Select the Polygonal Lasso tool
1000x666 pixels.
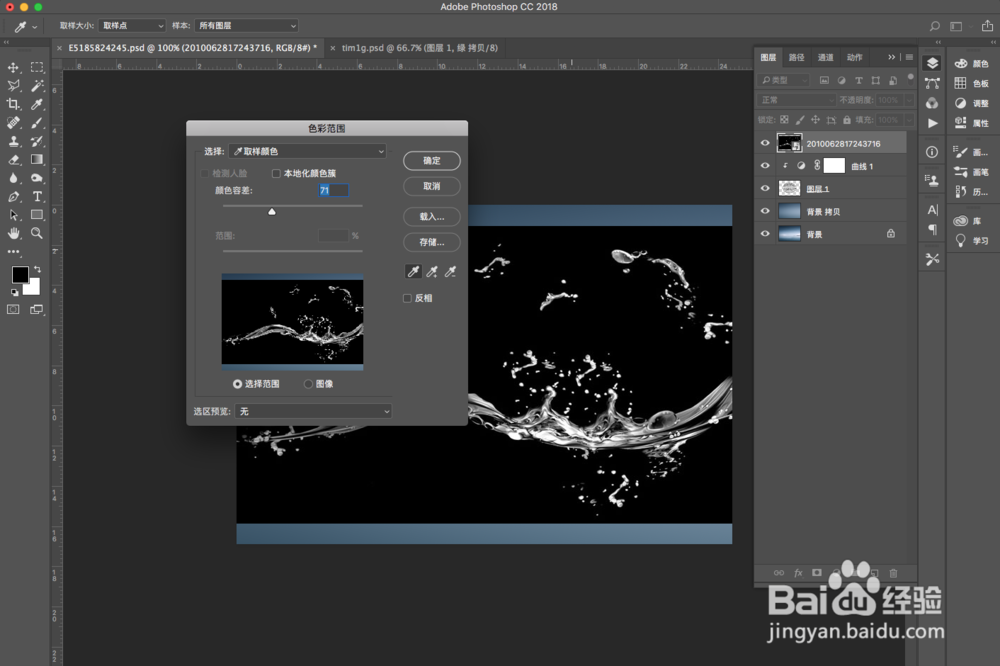(13, 85)
